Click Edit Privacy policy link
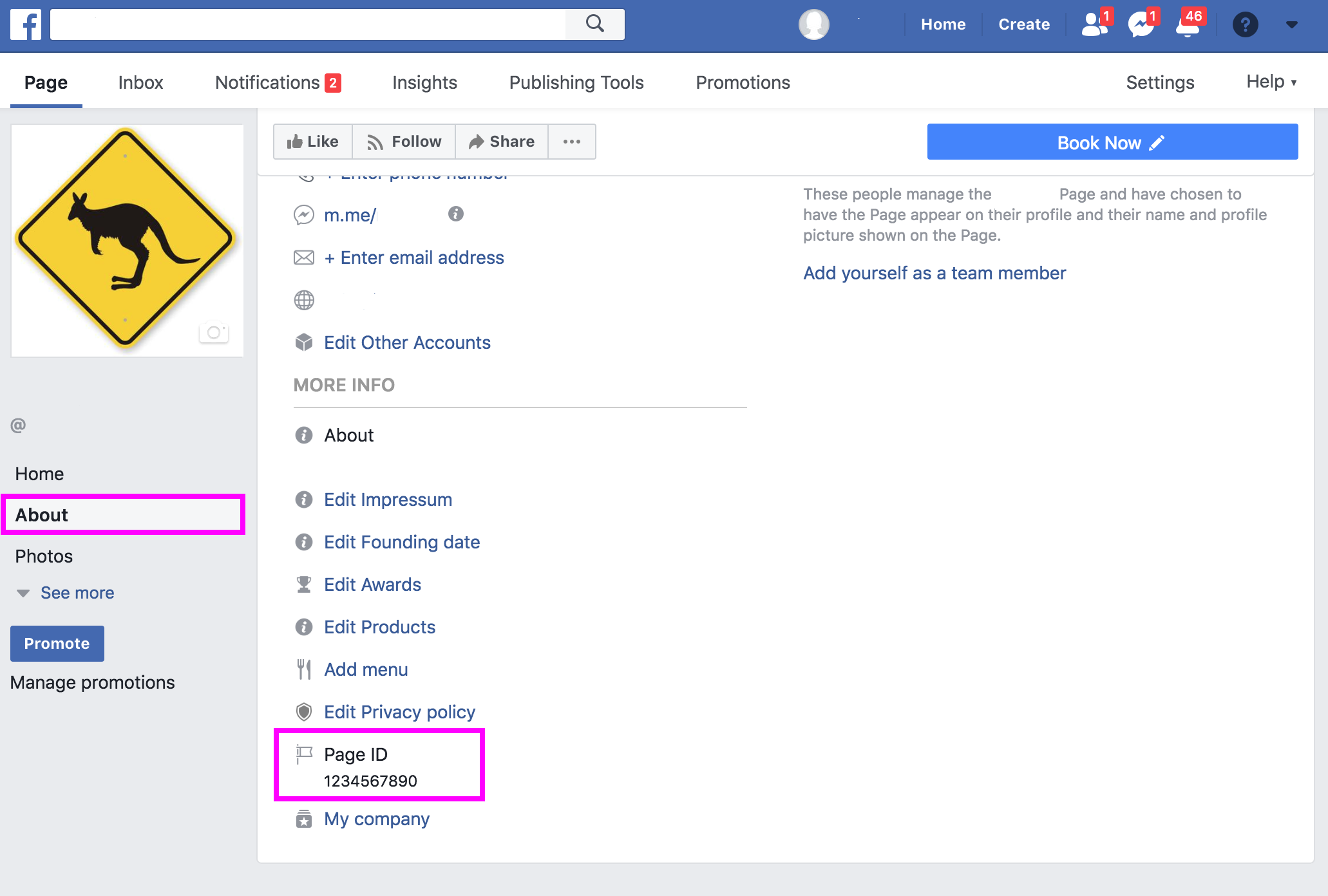 [399, 712]
